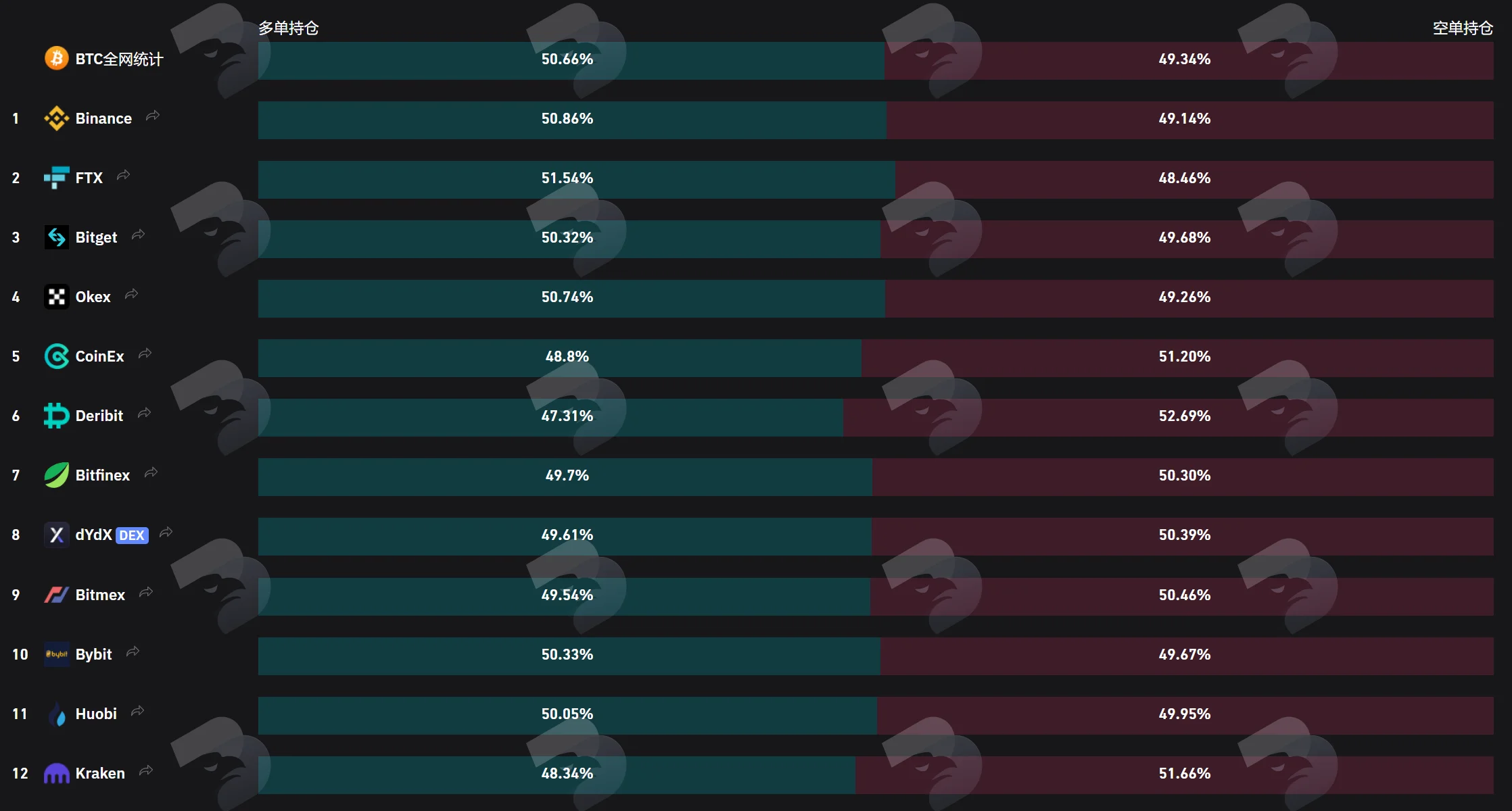
Task: Open the share icon next to Bitget
Action: 138,235
